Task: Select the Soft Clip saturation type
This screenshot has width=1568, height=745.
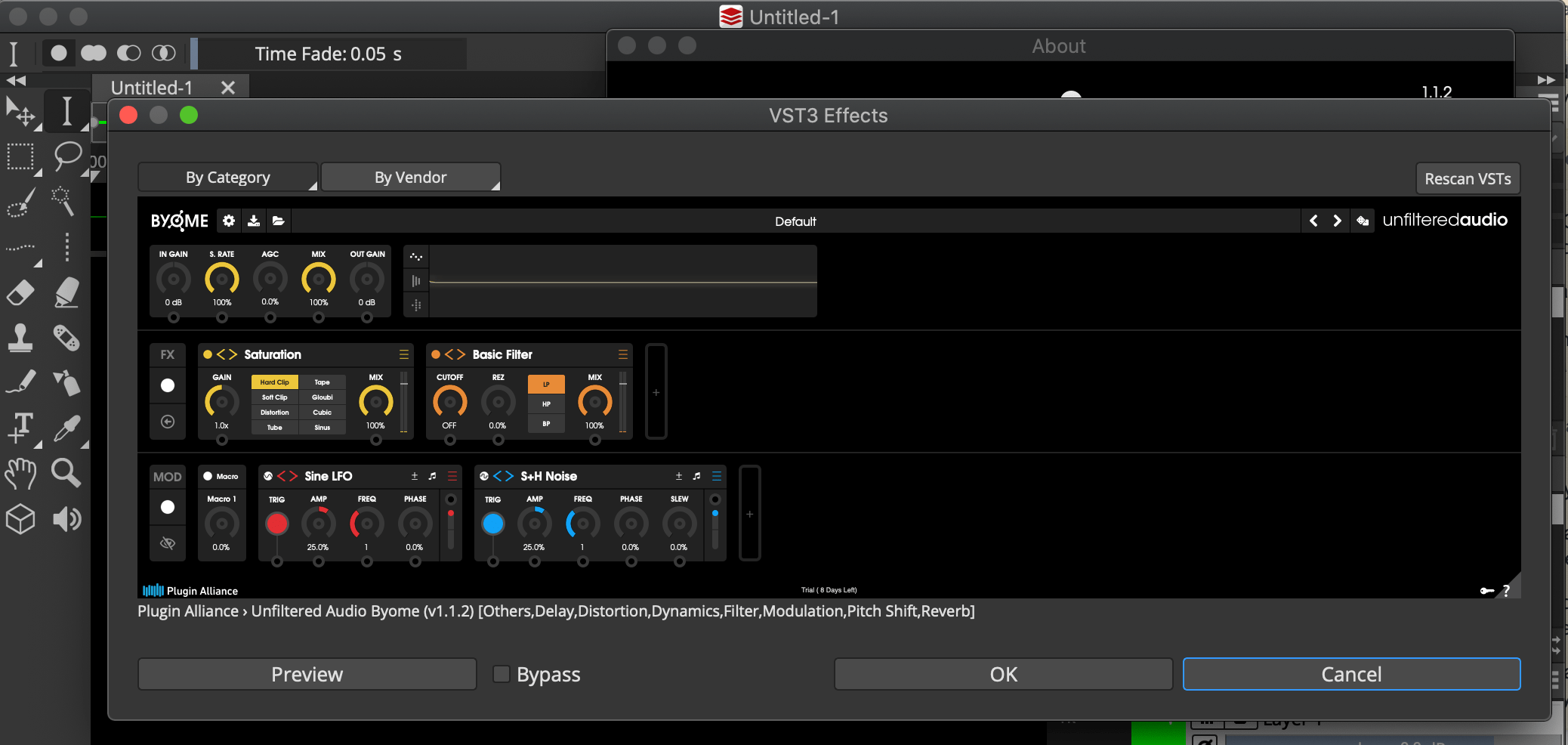Action: point(275,397)
